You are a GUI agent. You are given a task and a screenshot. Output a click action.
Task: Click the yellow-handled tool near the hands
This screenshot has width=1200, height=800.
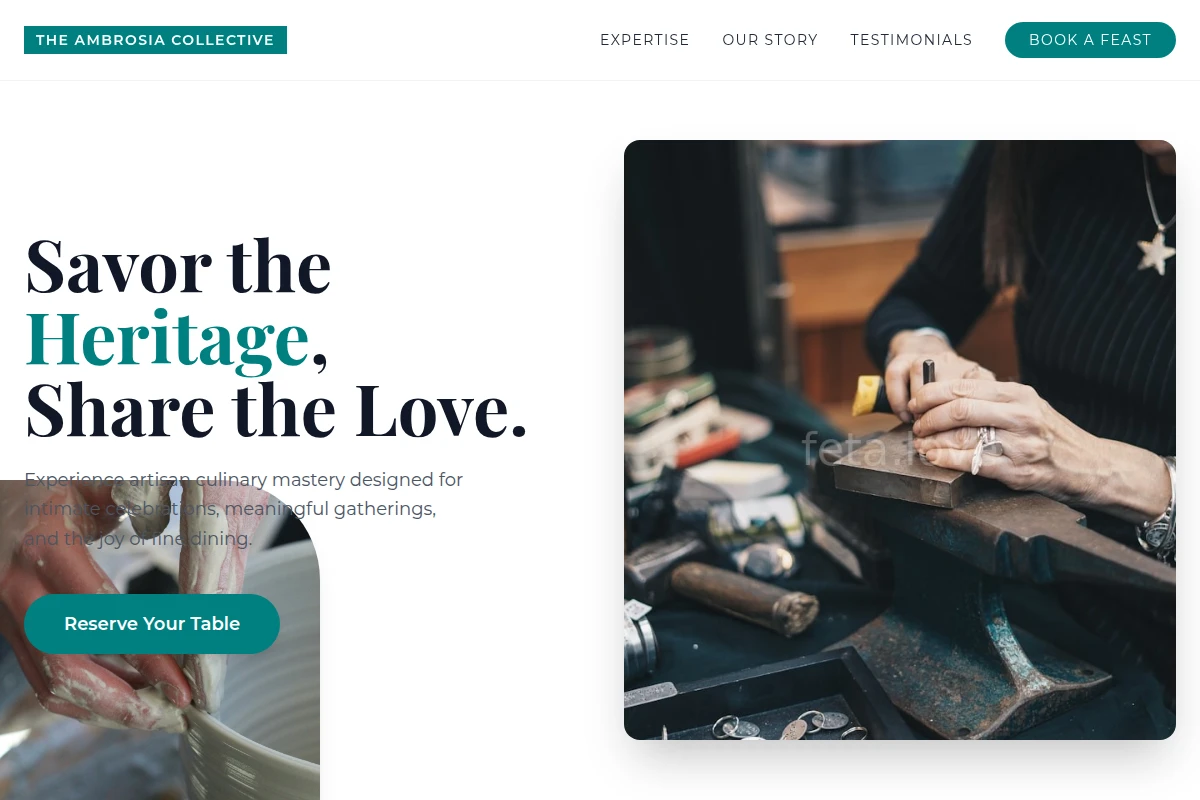866,394
